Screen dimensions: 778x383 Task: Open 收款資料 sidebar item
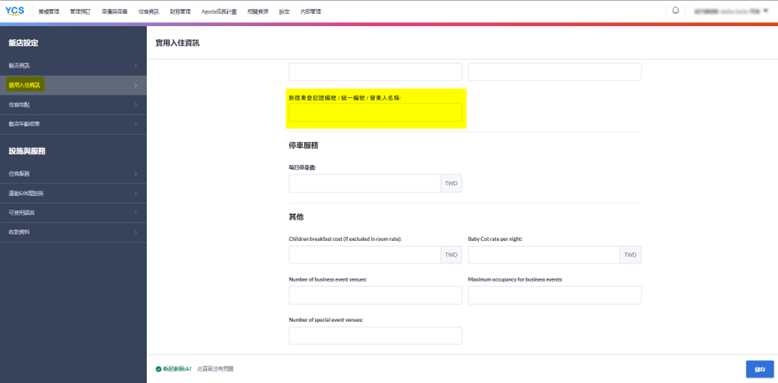pos(73,232)
